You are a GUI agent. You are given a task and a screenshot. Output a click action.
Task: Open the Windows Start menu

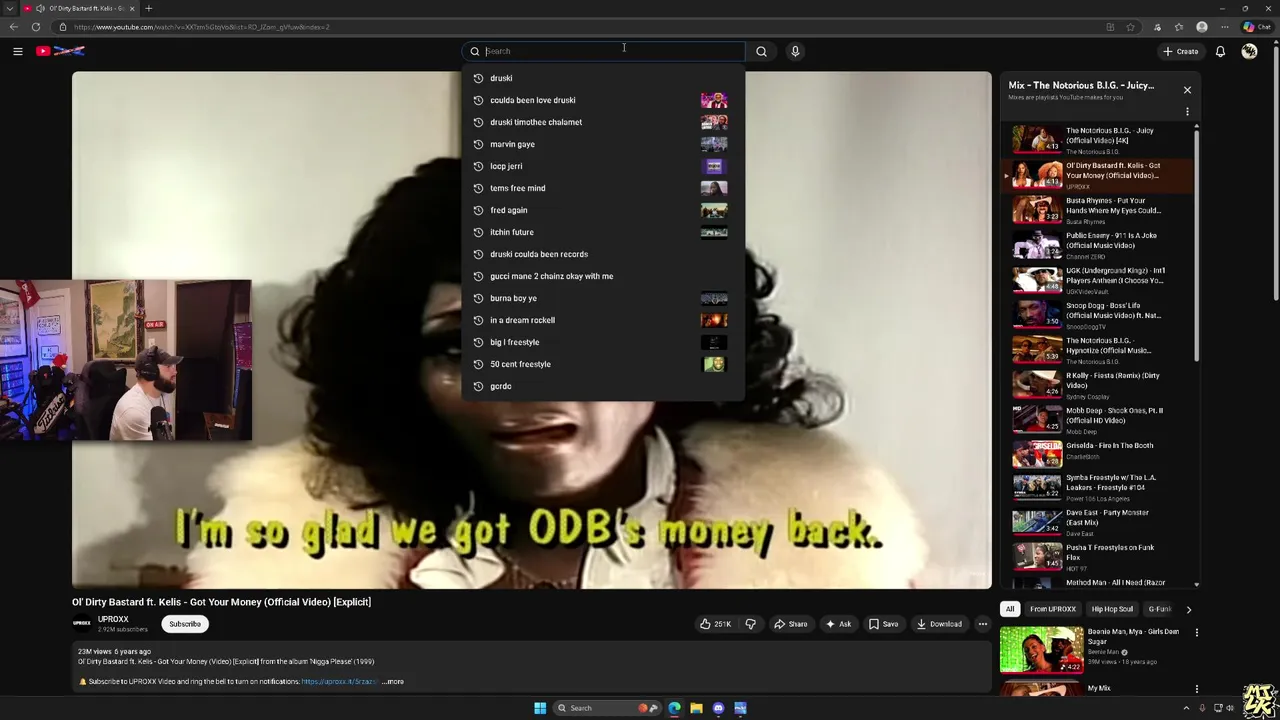point(540,708)
